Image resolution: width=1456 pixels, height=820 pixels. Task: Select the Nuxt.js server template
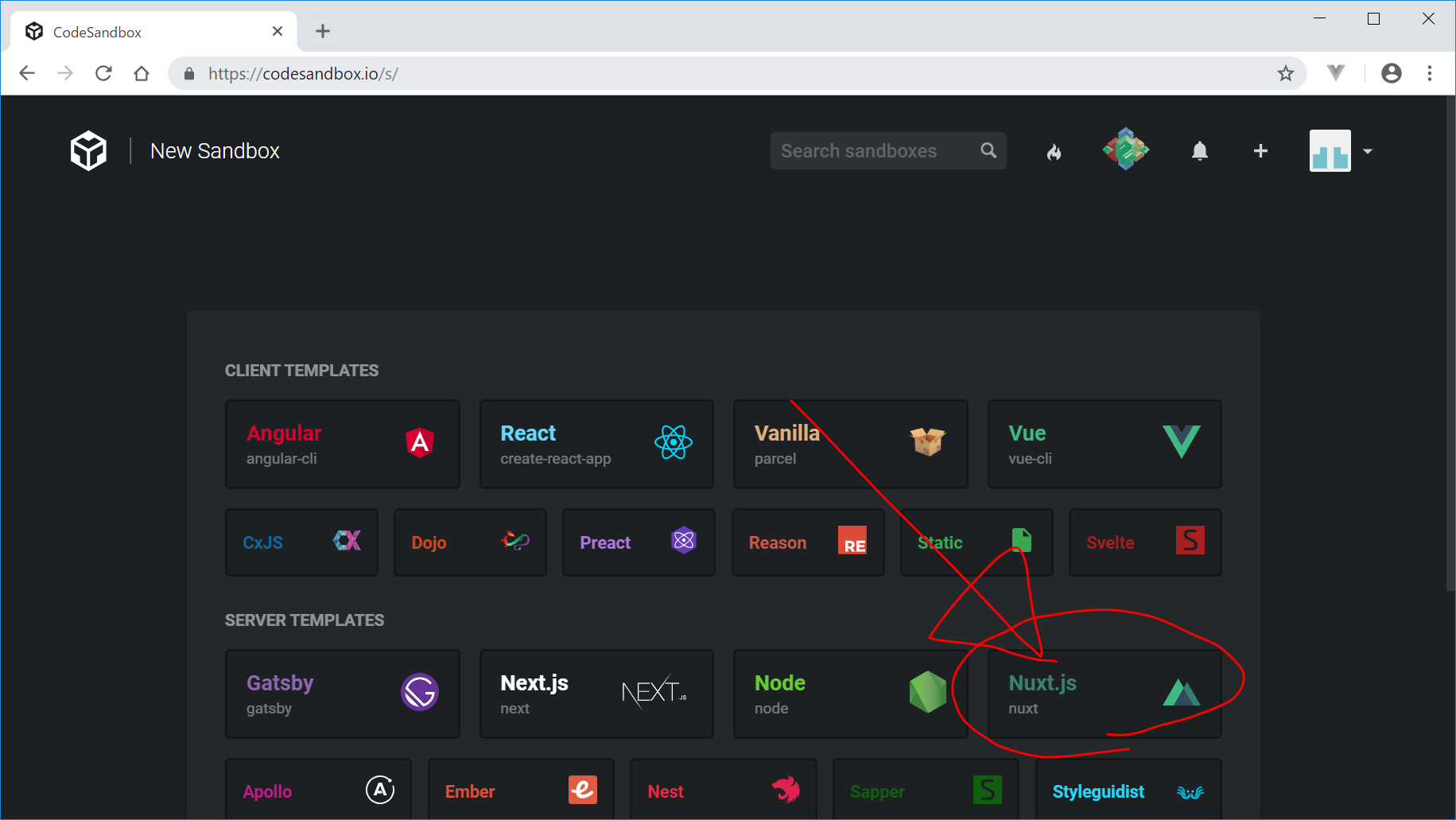[1104, 694]
